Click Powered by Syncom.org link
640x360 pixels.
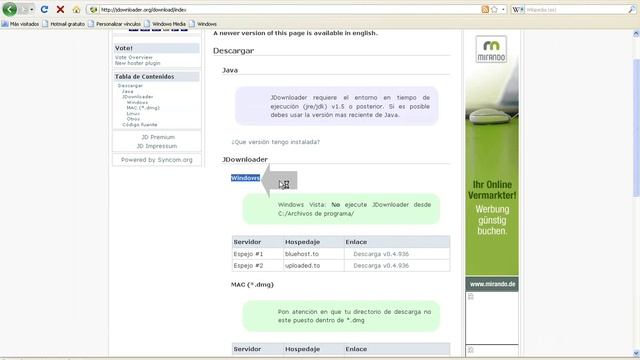(x=157, y=160)
